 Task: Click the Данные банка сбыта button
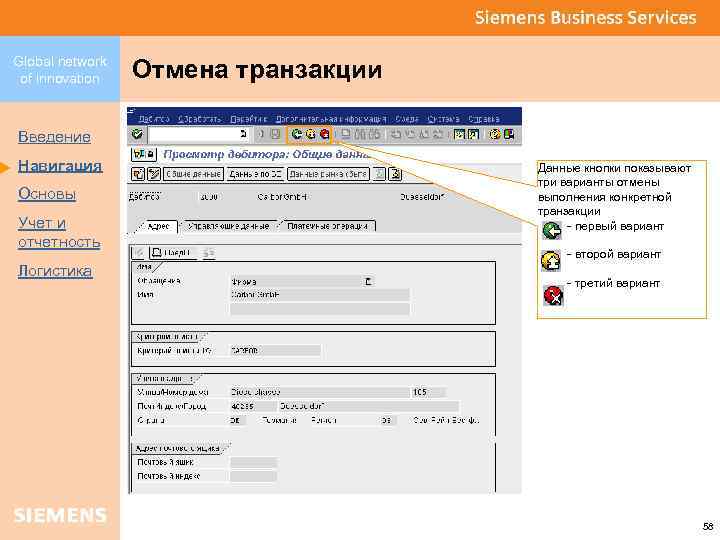pyautogui.click(x=328, y=174)
